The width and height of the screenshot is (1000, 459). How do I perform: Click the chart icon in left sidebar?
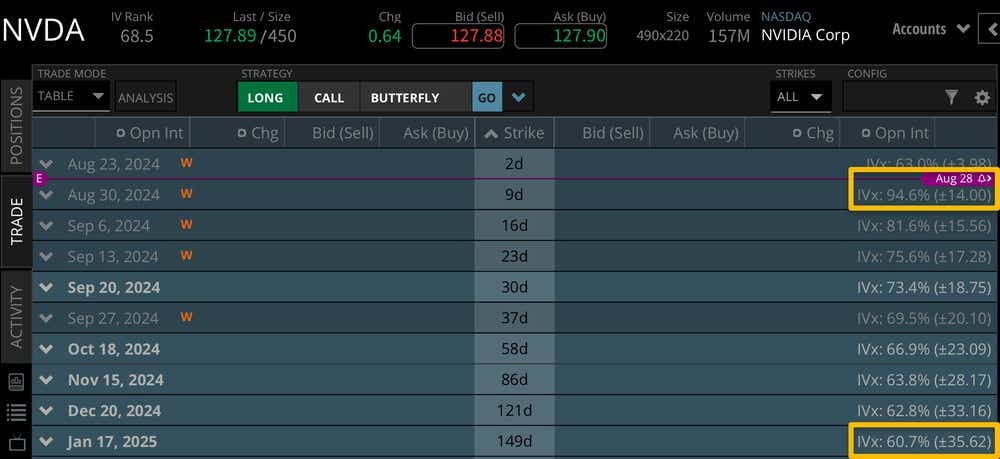pos(16,382)
